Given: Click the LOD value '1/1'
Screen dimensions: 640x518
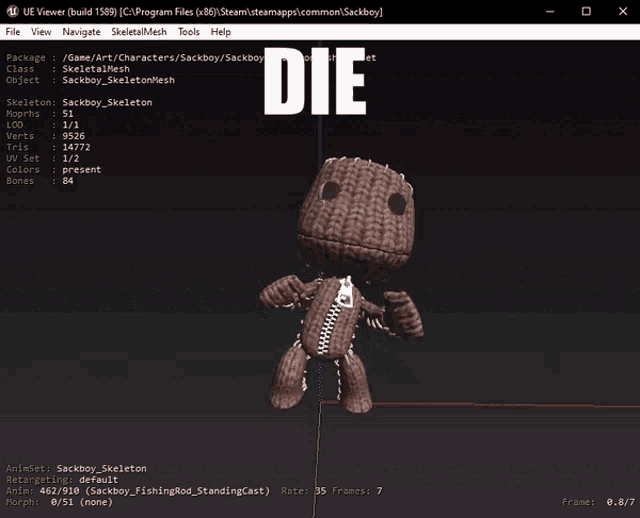Looking at the screenshot, I should [71, 125].
